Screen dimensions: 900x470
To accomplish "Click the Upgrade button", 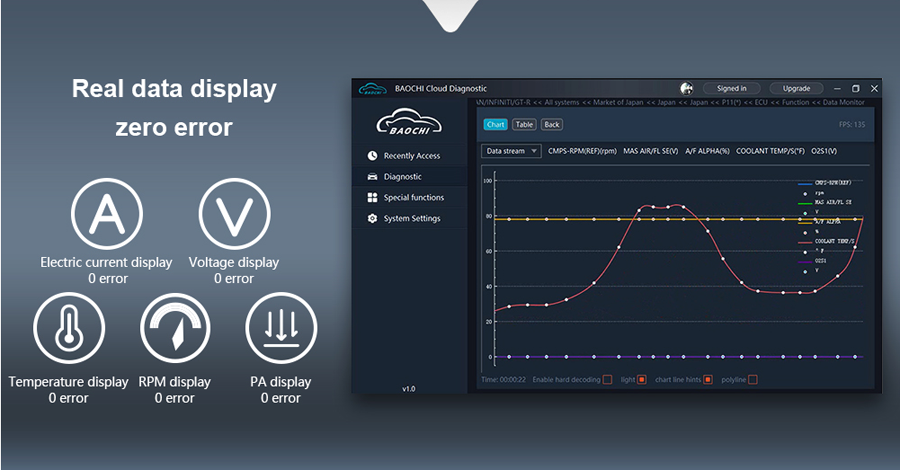I will click(x=796, y=88).
